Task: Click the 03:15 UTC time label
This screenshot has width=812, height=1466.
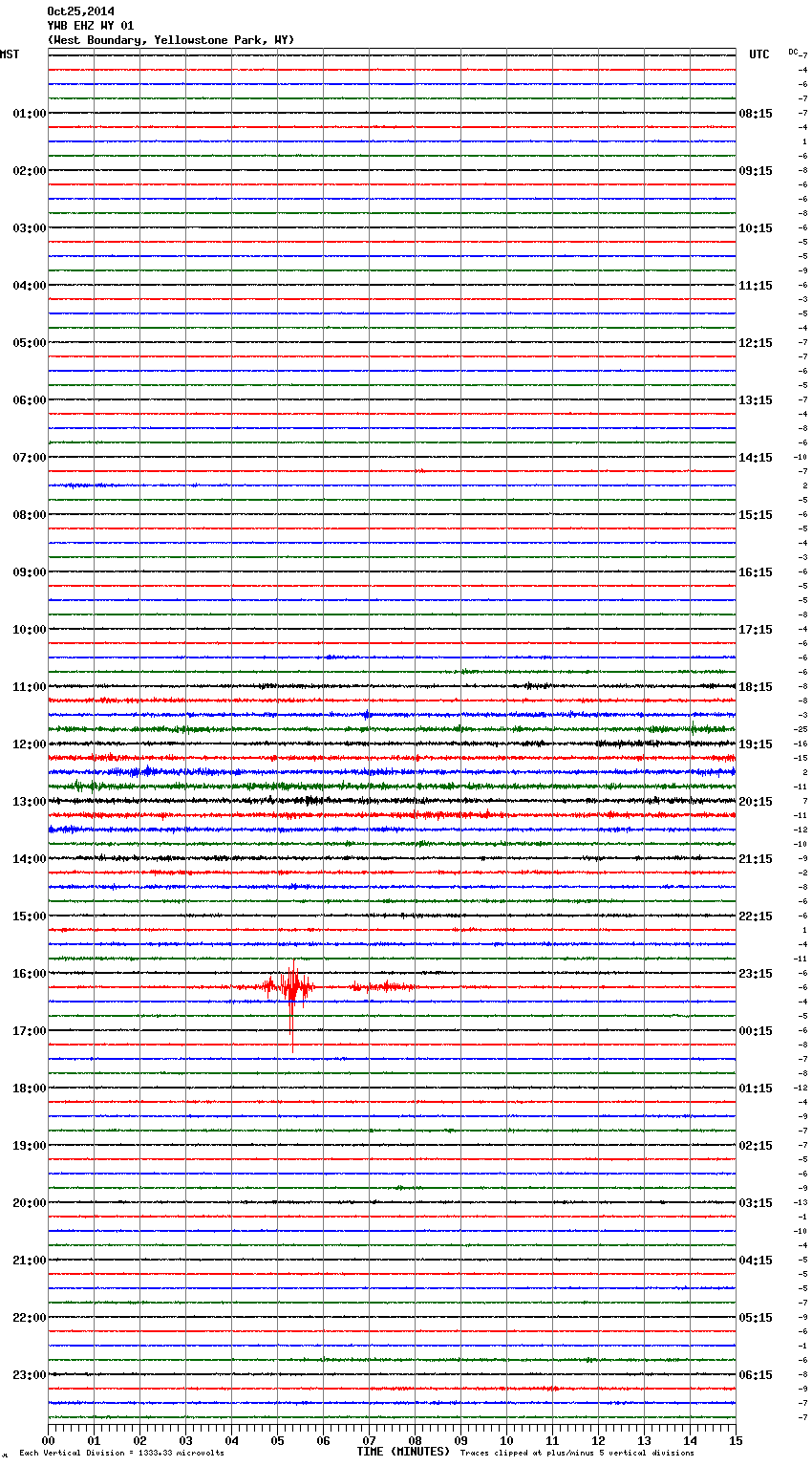Action: pos(756,1203)
